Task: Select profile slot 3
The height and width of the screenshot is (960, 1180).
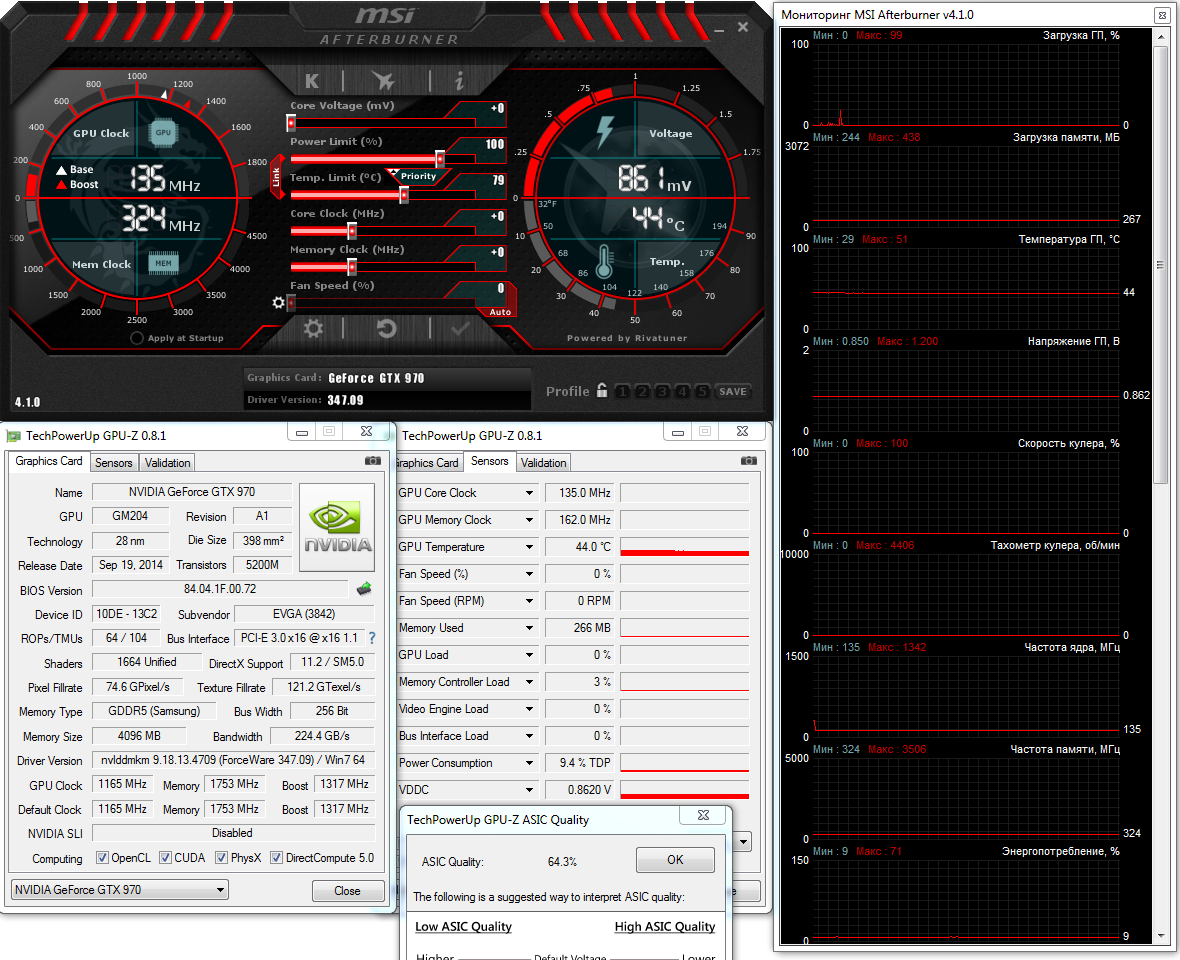Action: tap(661, 391)
